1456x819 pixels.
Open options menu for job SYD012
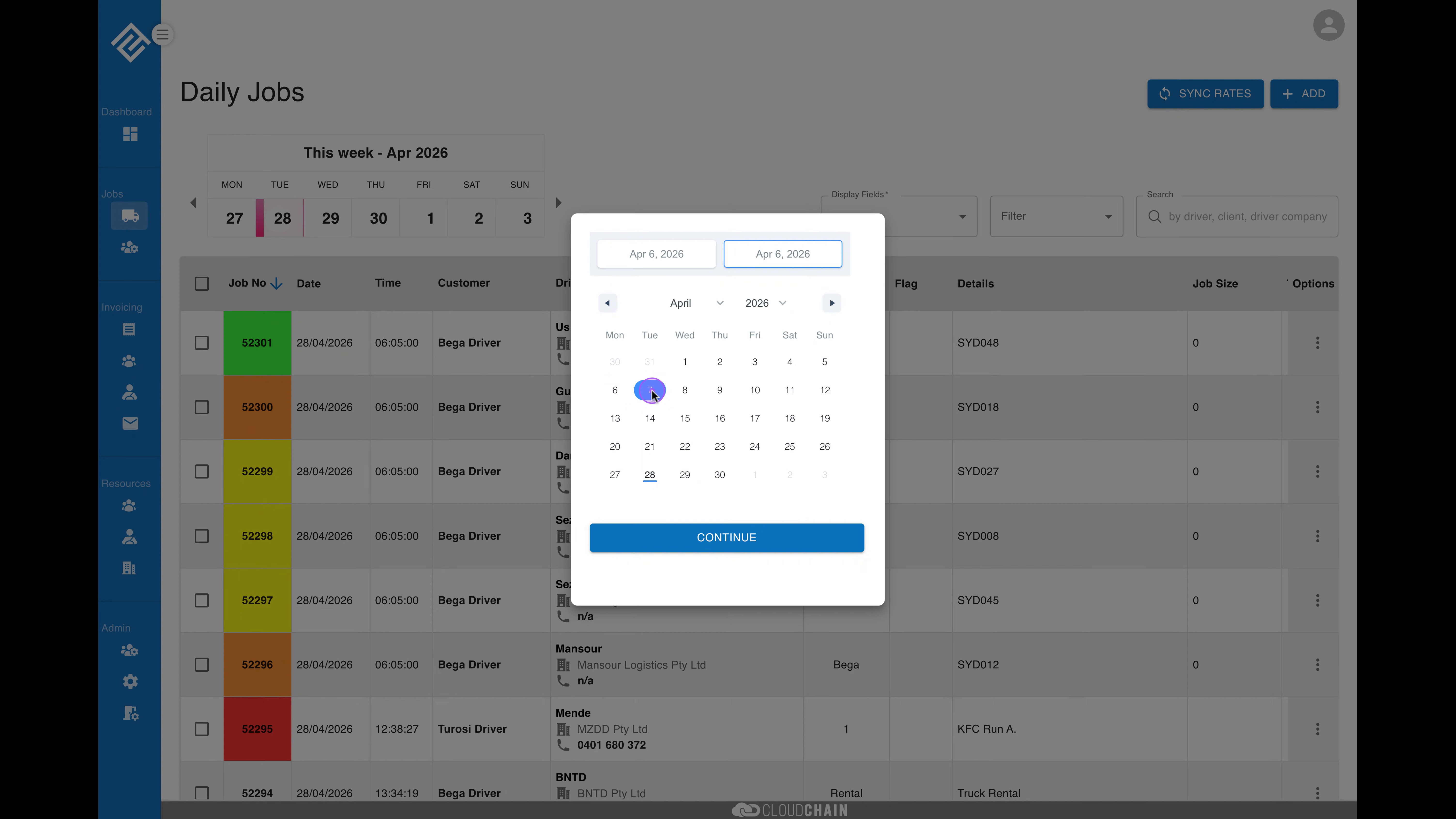coord(1318,665)
